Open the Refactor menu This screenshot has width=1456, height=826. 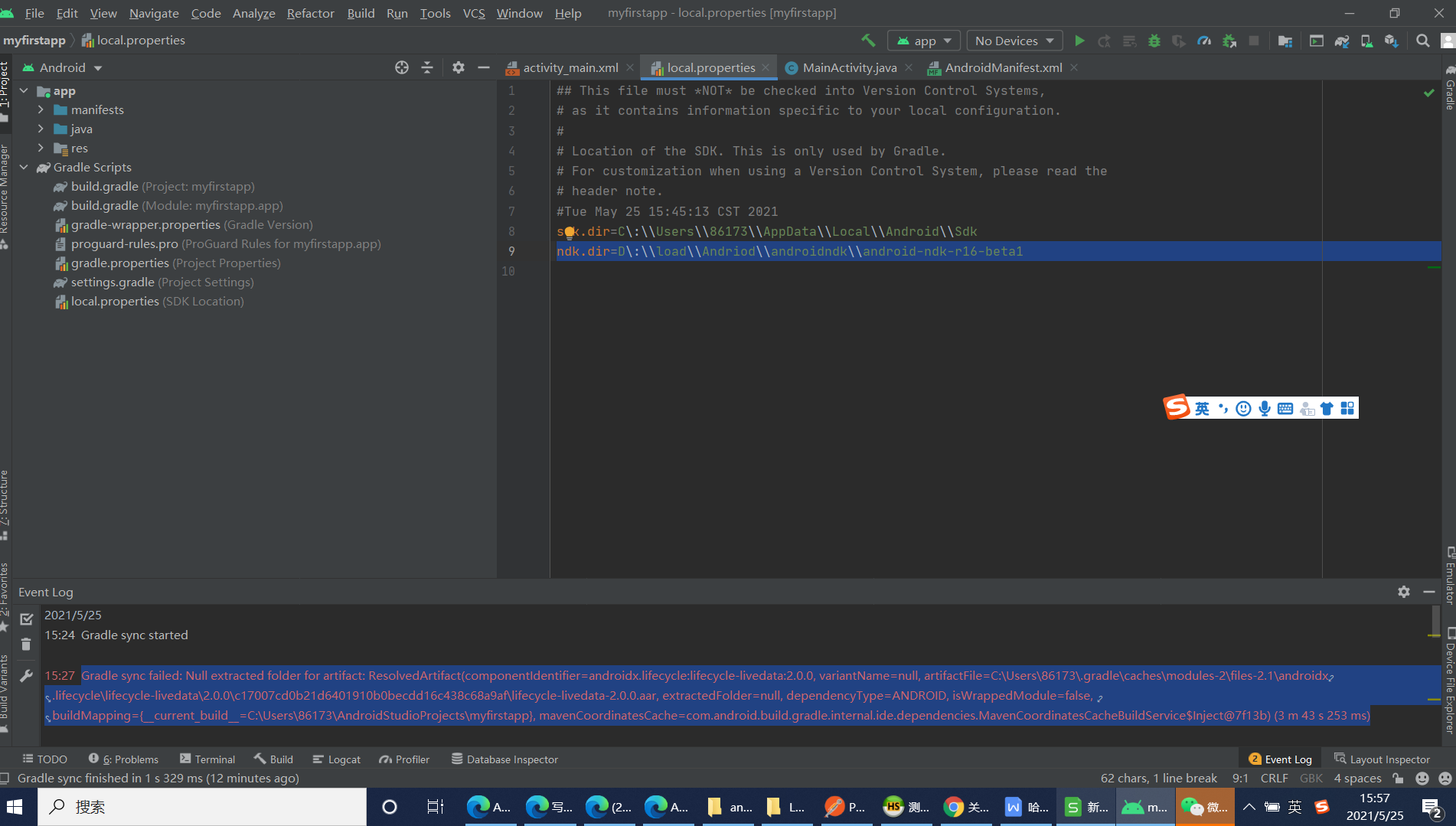310,13
